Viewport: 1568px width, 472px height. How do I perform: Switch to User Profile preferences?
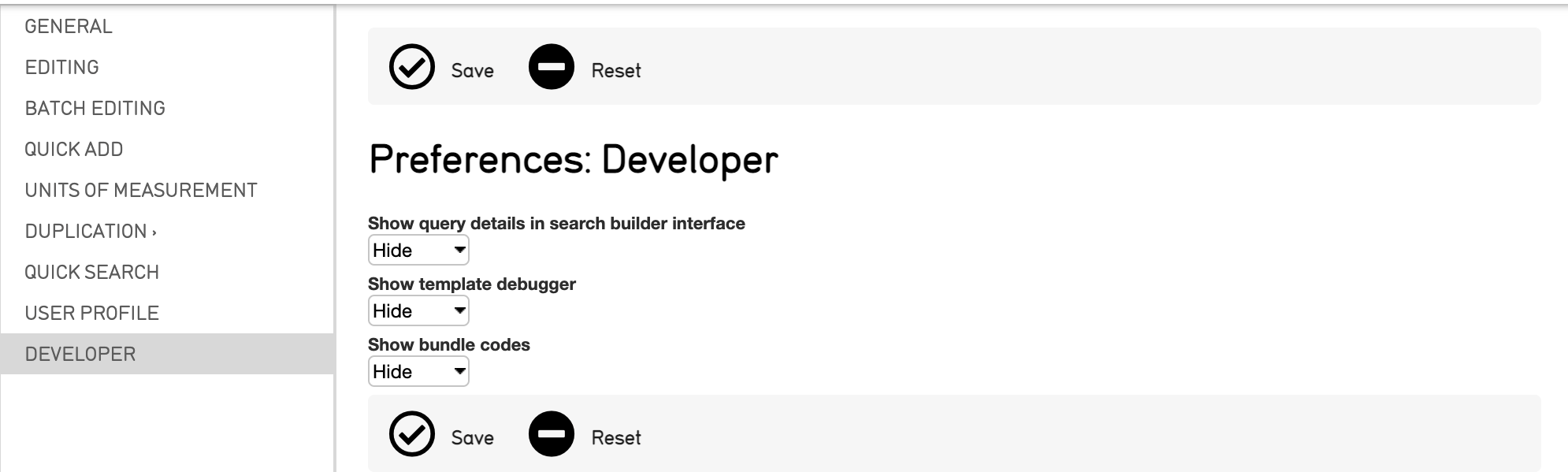click(x=92, y=314)
